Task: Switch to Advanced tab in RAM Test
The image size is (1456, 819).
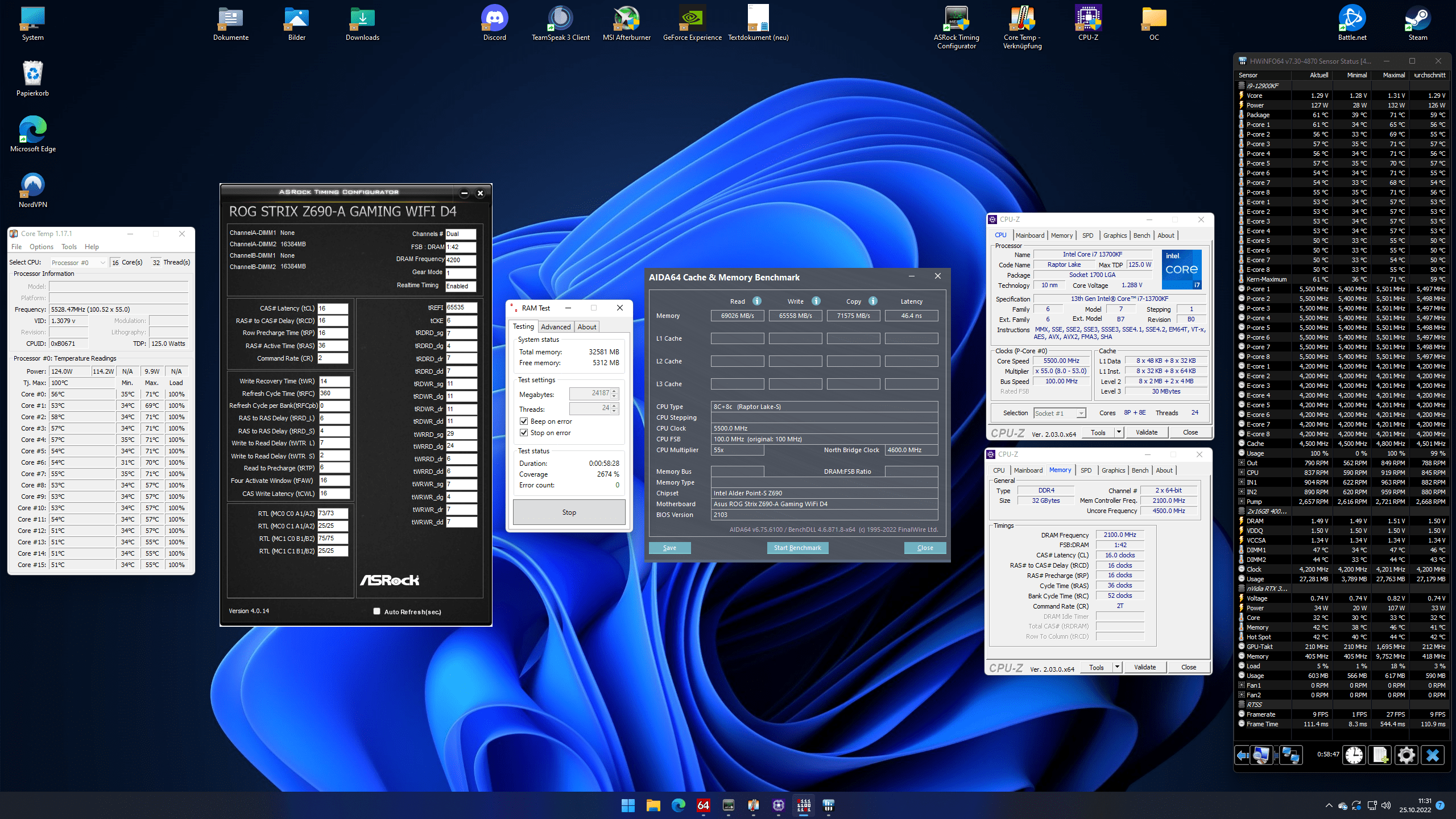Action: [555, 326]
